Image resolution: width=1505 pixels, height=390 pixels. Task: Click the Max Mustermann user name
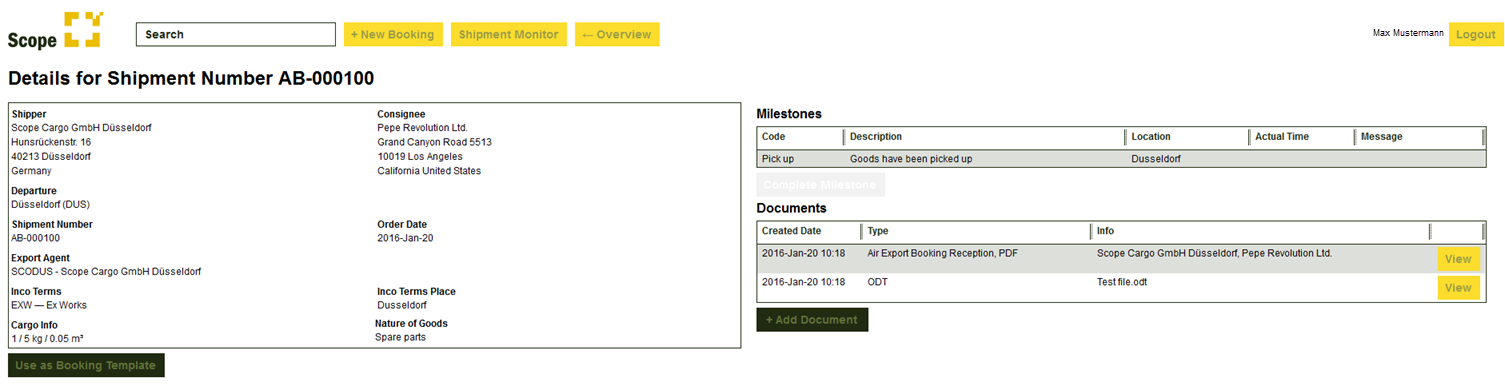pyautogui.click(x=1408, y=33)
